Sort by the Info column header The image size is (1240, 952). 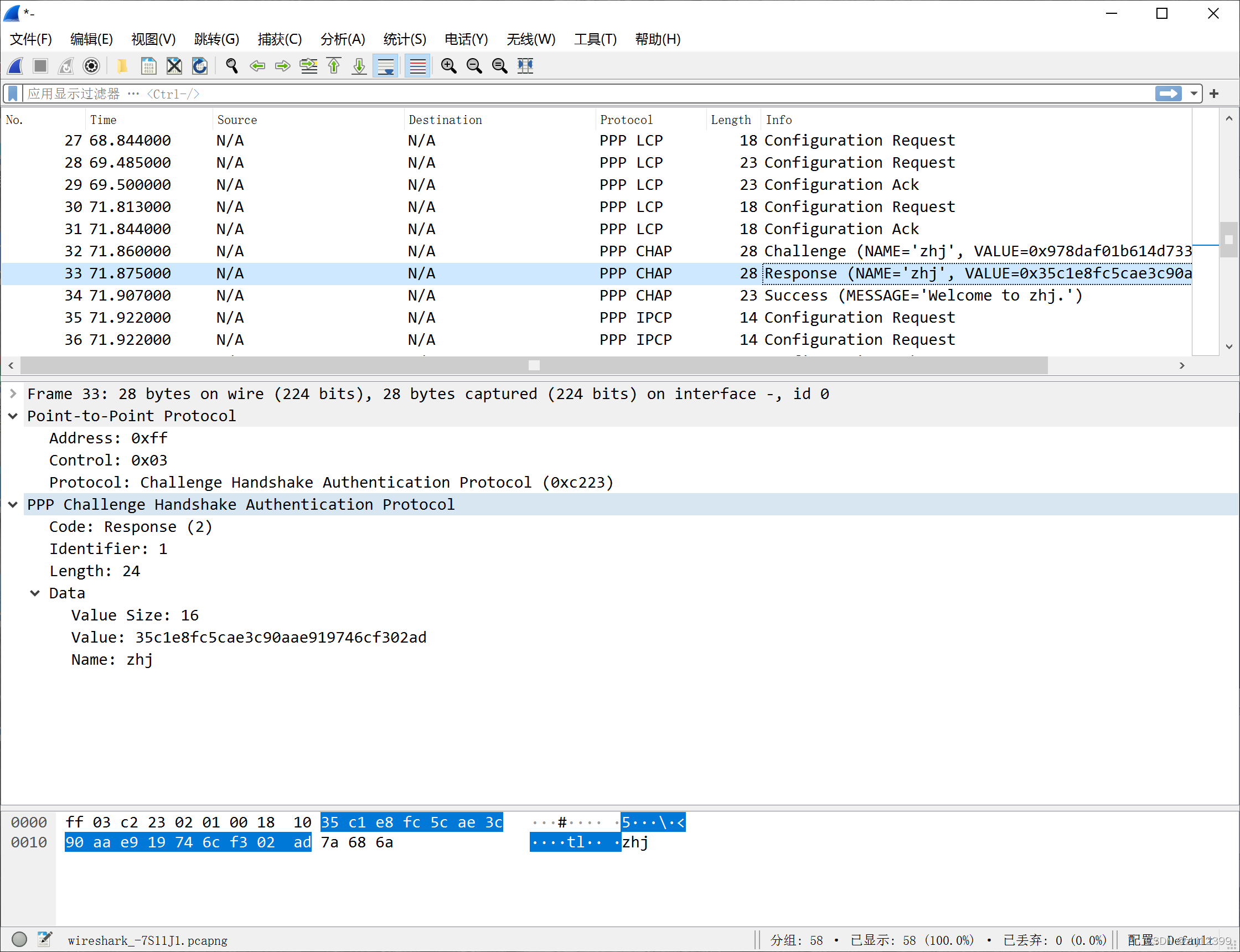click(976, 120)
